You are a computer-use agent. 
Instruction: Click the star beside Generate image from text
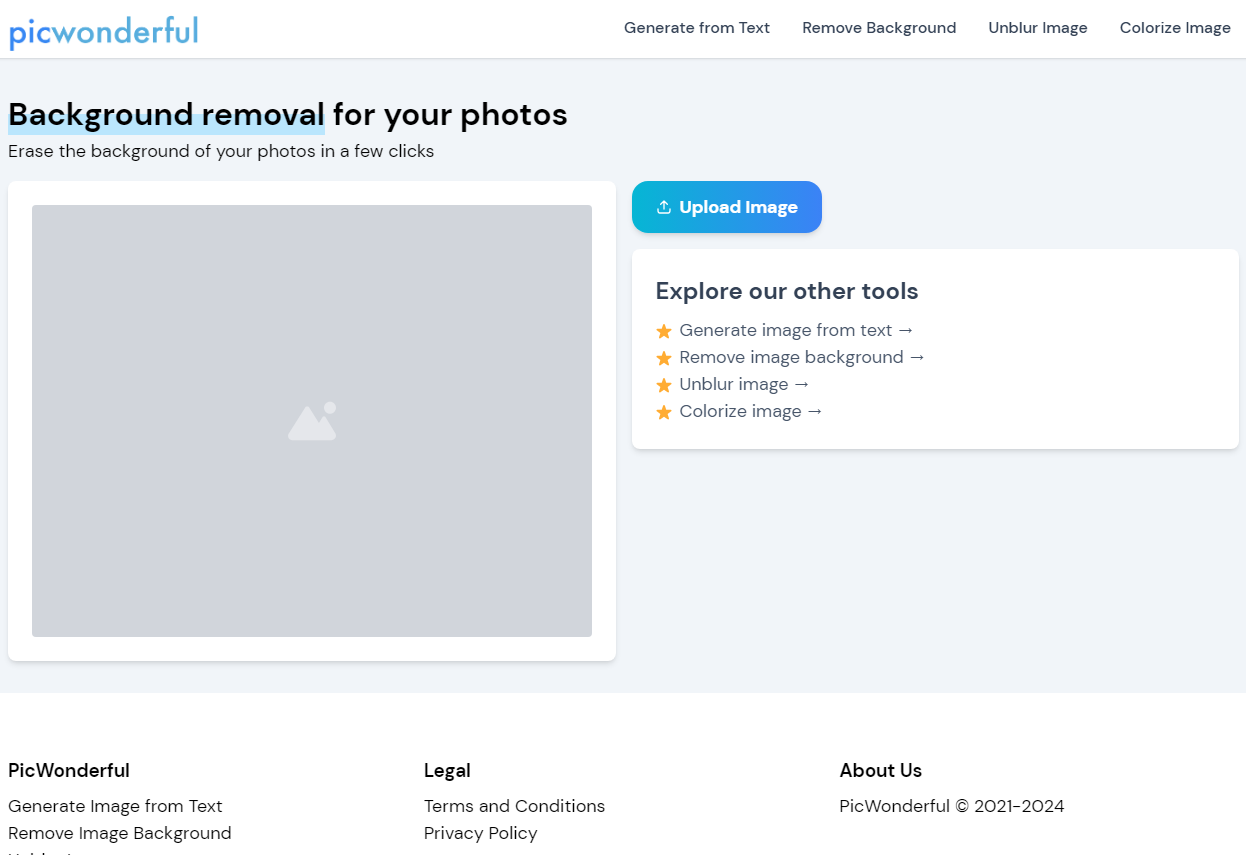[664, 331]
